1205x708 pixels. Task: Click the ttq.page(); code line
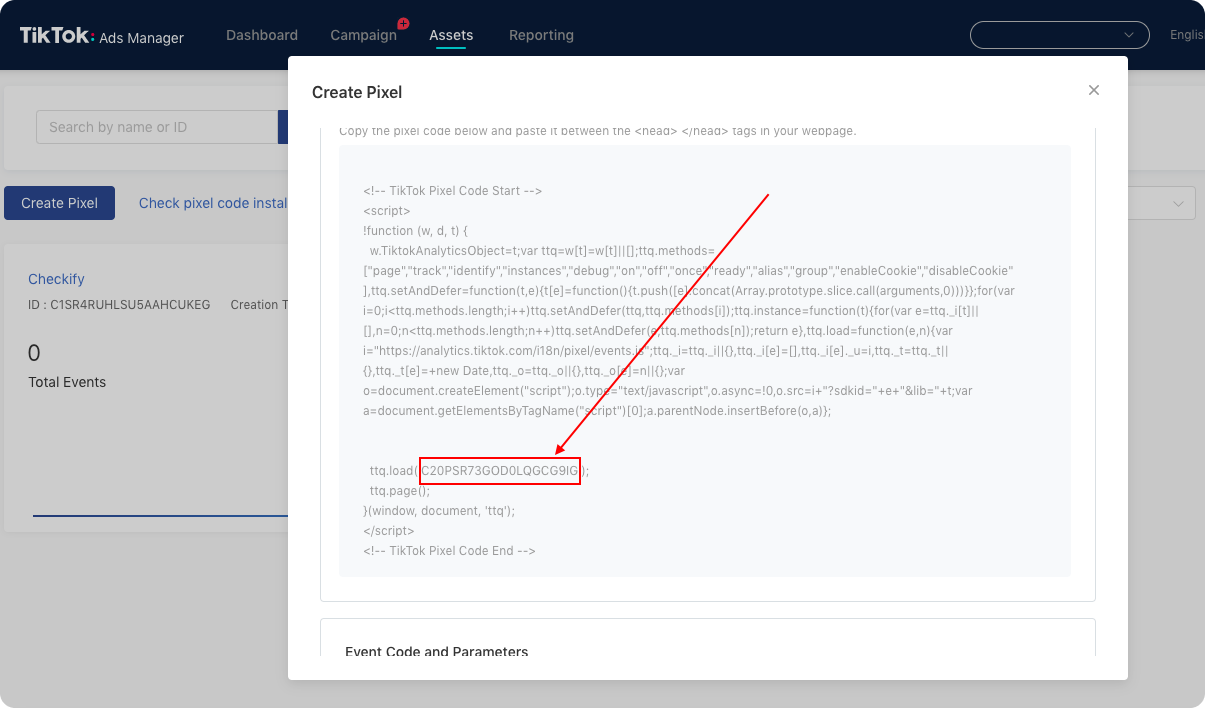click(400, 491)
